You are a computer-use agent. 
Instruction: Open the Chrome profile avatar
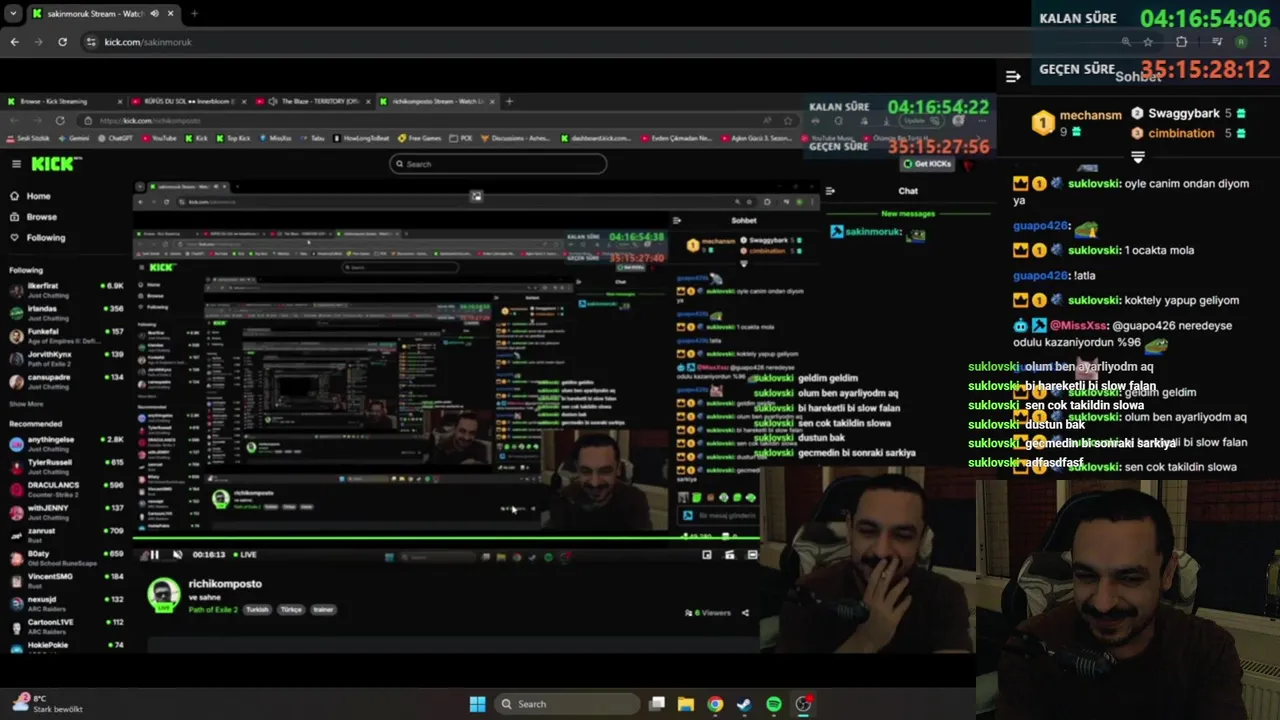(x=1241, y=42)
